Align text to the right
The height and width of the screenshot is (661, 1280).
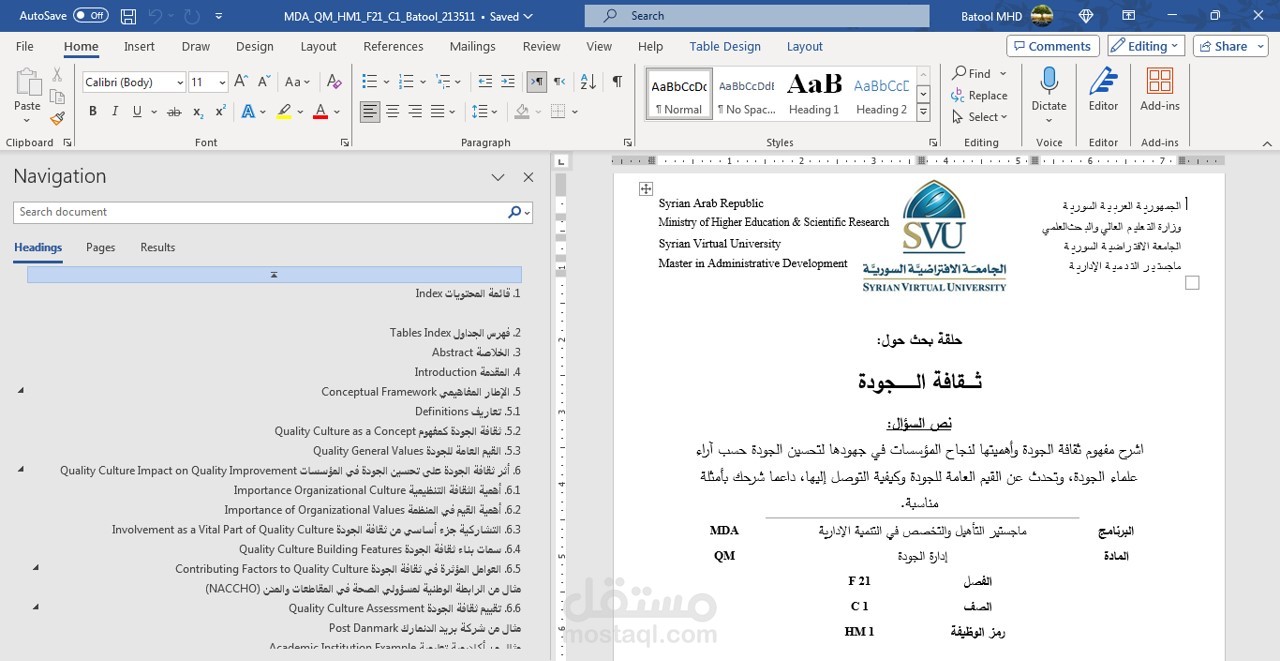pyautogui.click(x=415, y=111)
